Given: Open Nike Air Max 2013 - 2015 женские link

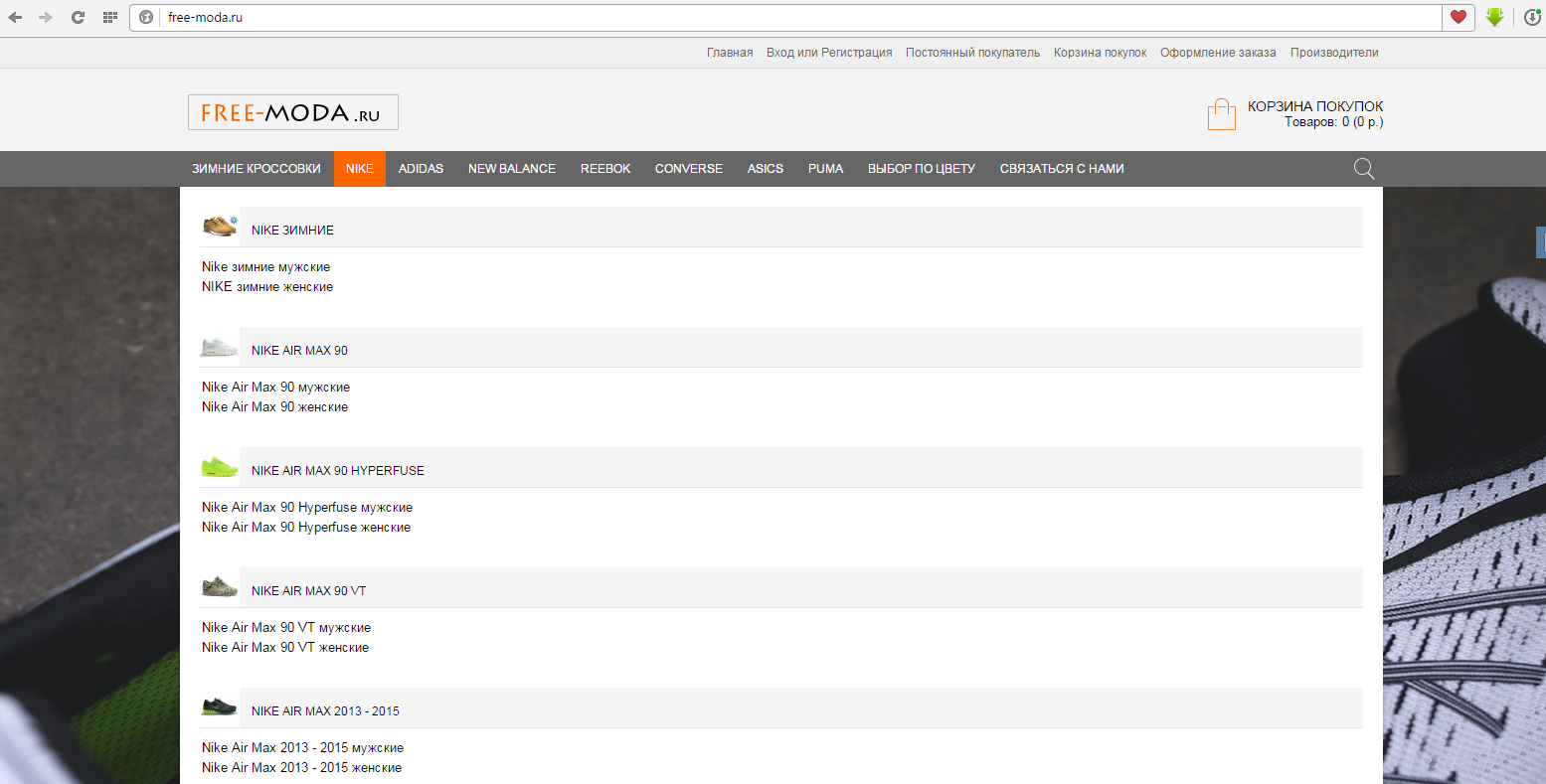Looking at the screenshot, I should 301,768.
